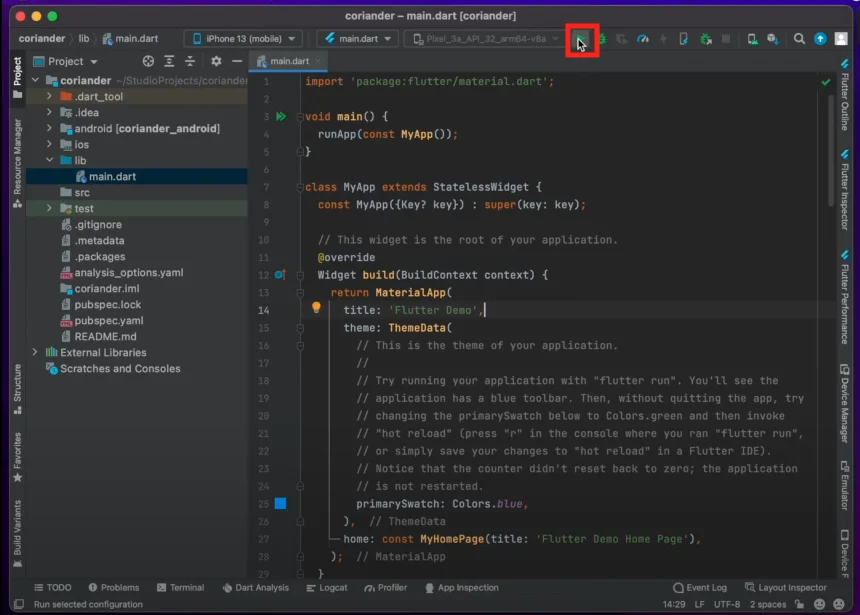
Task: Click the green Run button in toolbar
Action: [580, 39]
